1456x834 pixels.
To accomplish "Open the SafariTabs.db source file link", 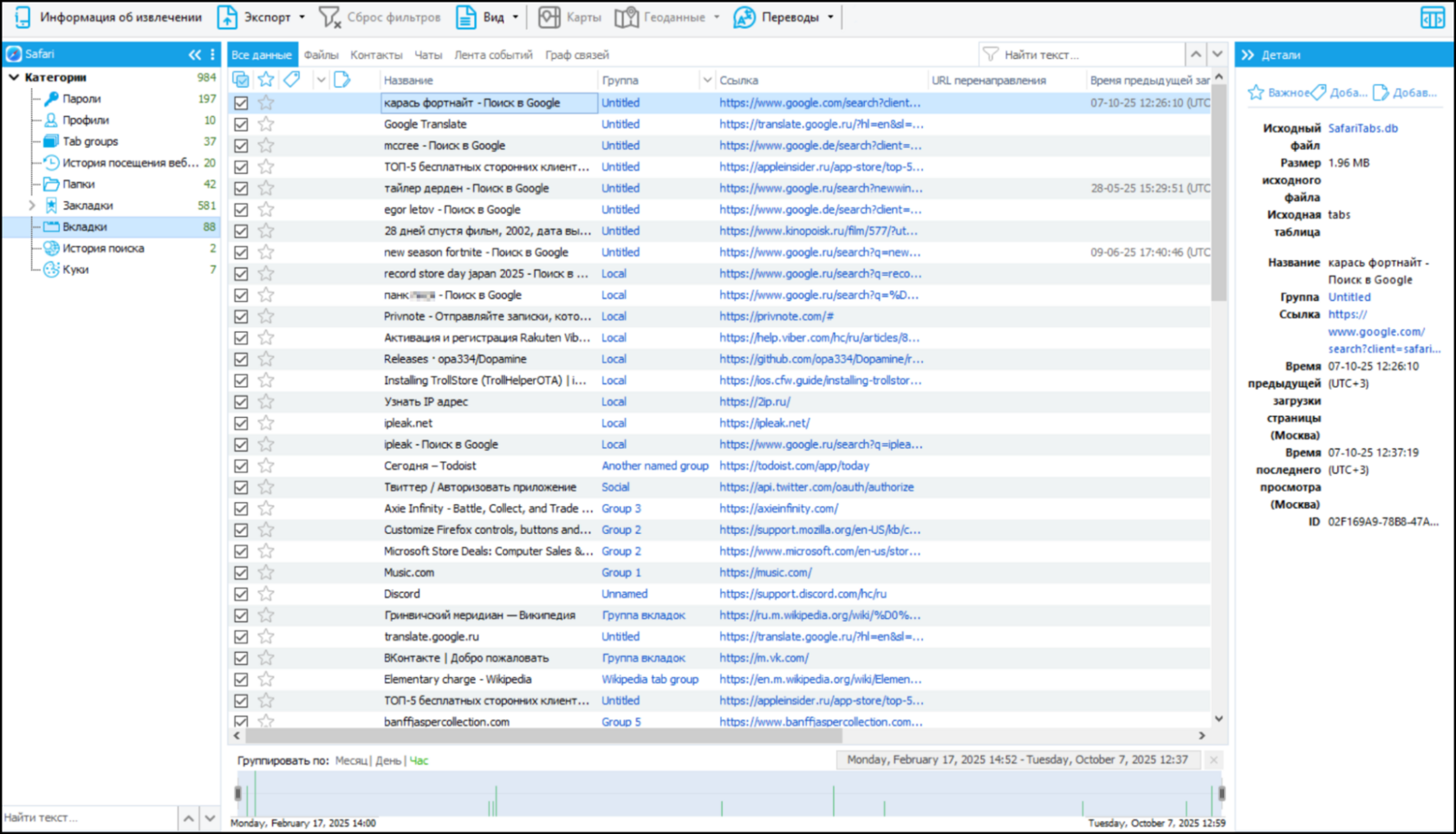I will point(1362,128).
